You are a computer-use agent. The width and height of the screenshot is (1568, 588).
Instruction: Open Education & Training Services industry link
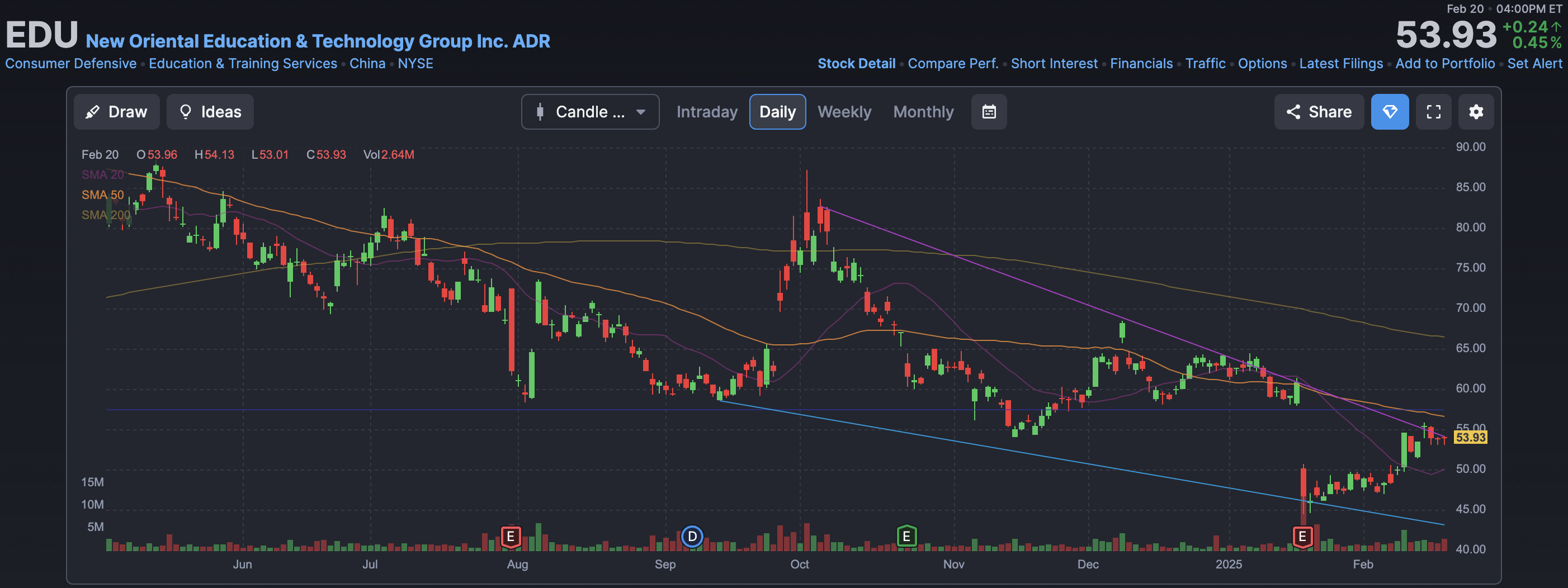tap(242, 63)
